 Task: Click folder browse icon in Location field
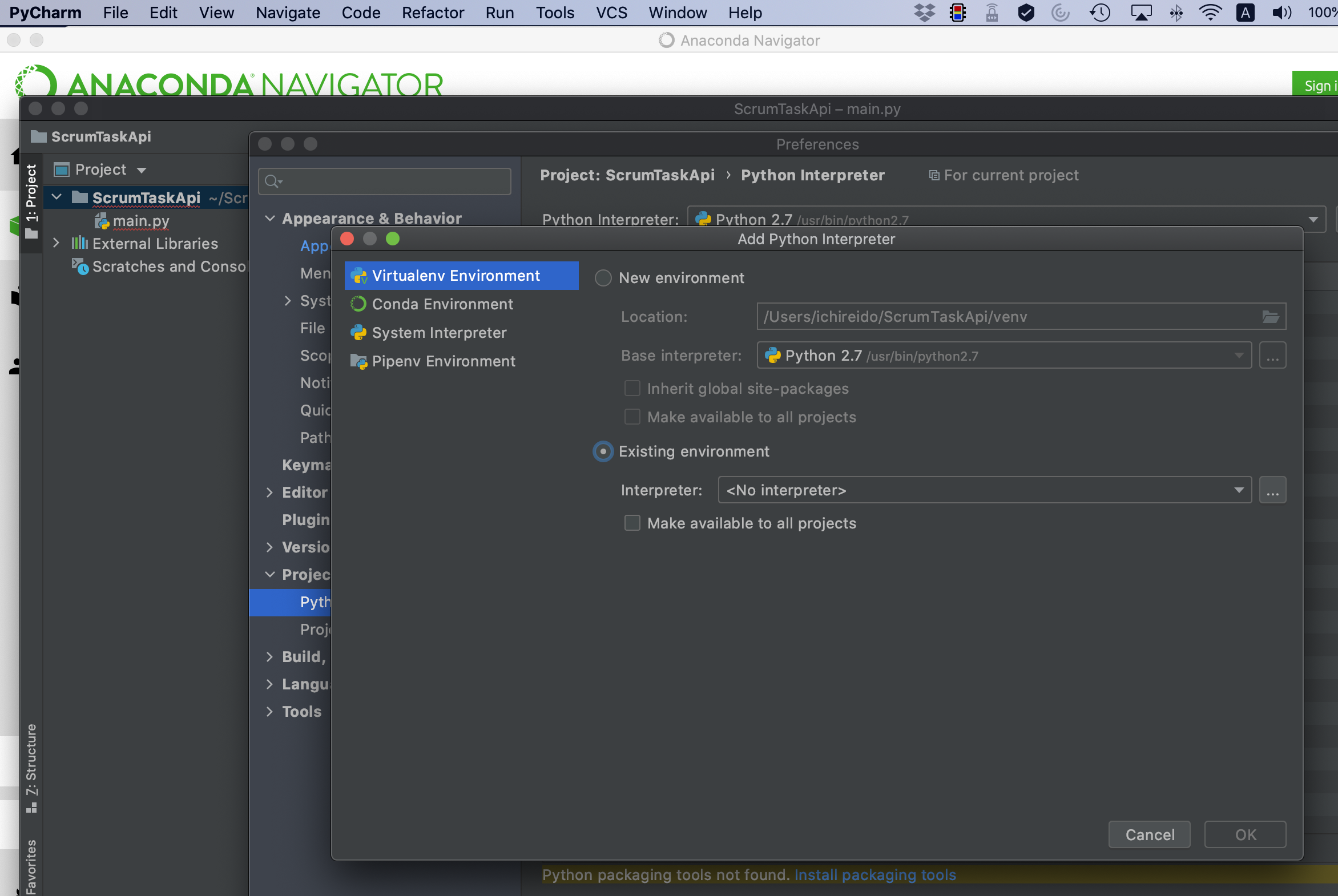click(1270, 317)
